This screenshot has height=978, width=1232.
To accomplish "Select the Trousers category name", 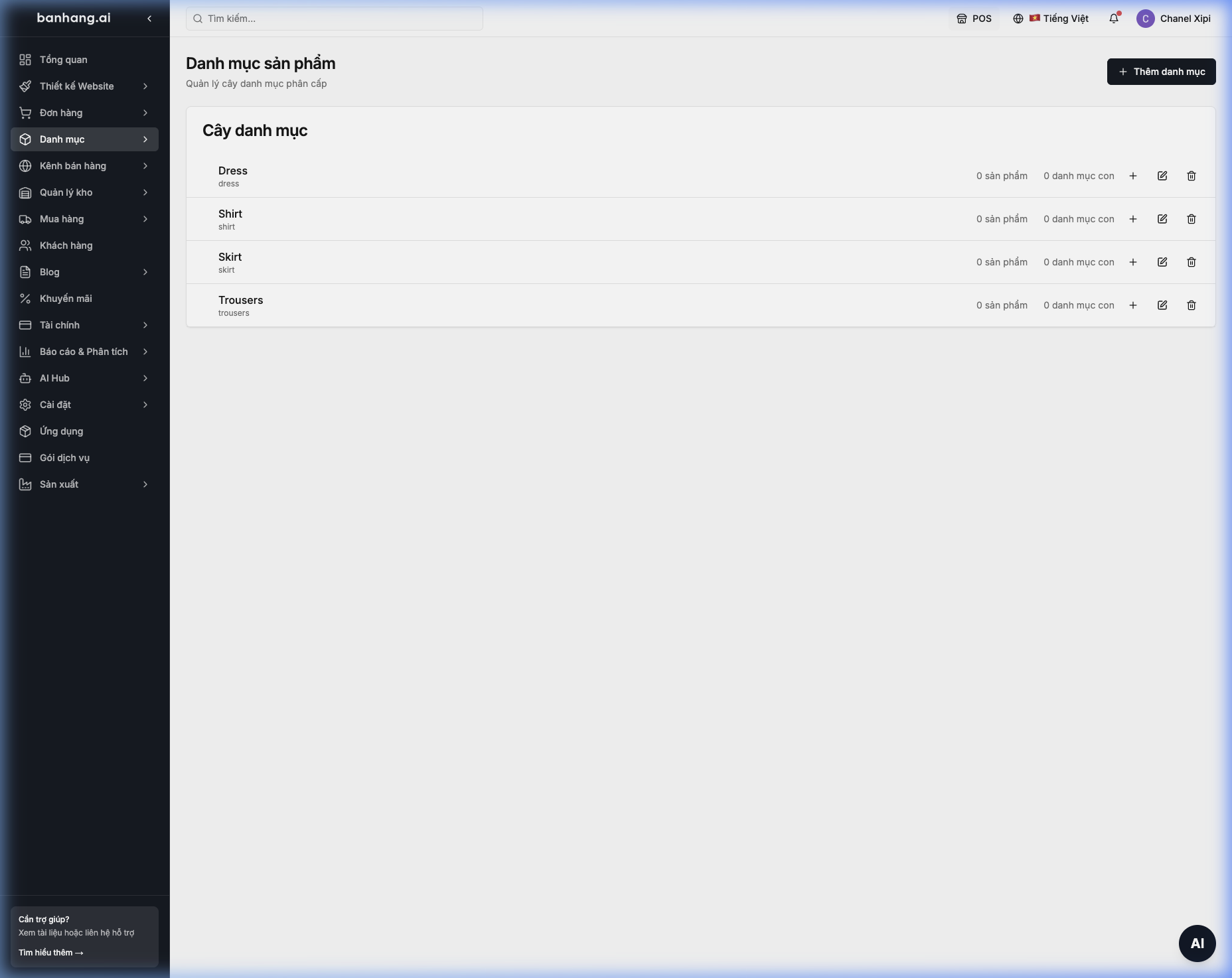I will pos(240,300).
